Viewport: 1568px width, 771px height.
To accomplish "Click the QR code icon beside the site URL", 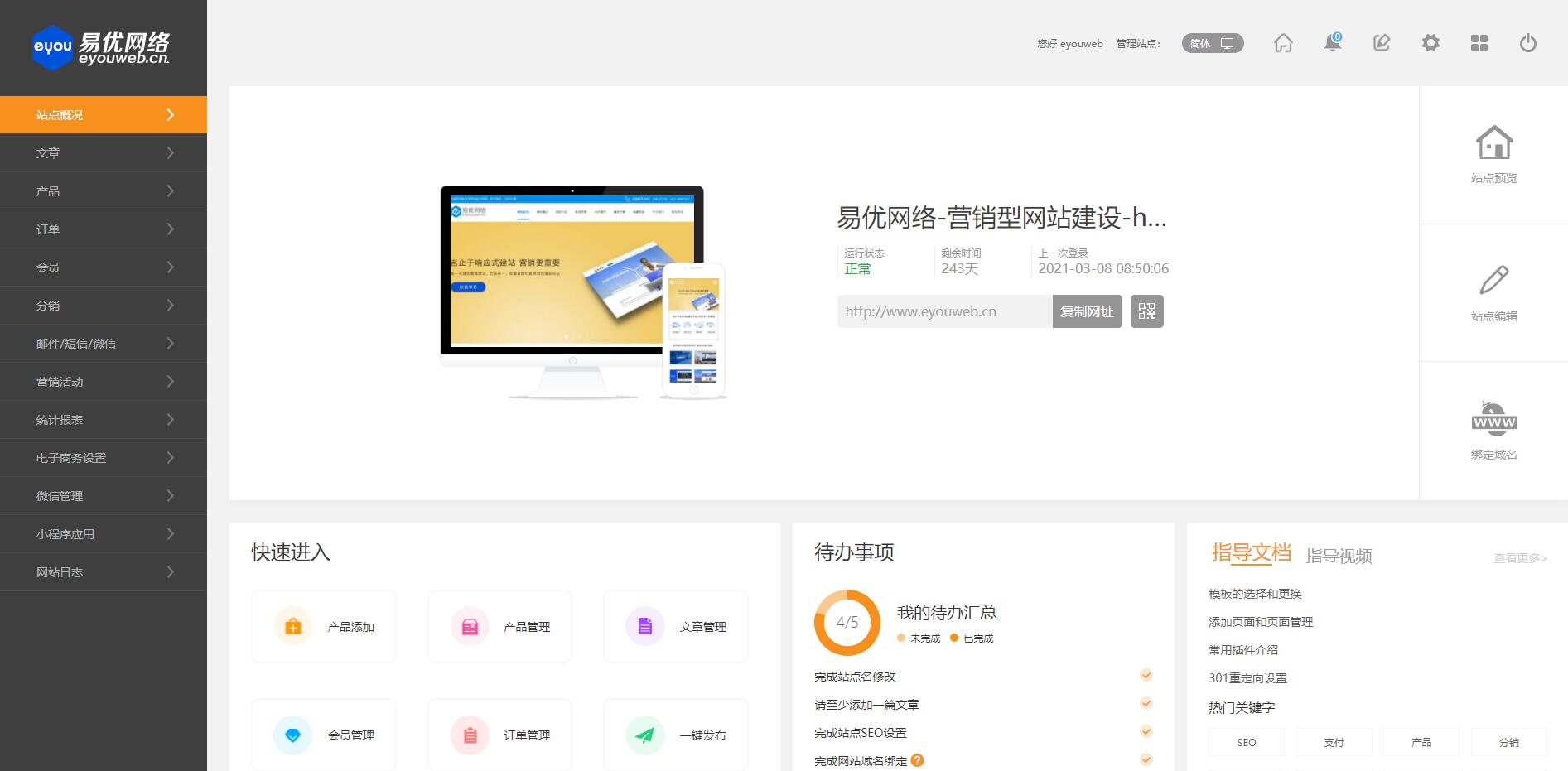I will click(x=1147, y=311).
